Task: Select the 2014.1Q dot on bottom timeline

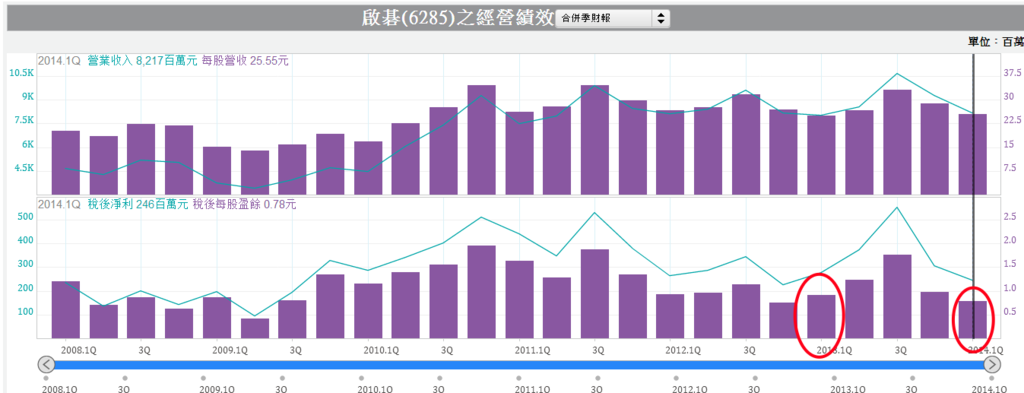Action: click(x=991, y=378)
